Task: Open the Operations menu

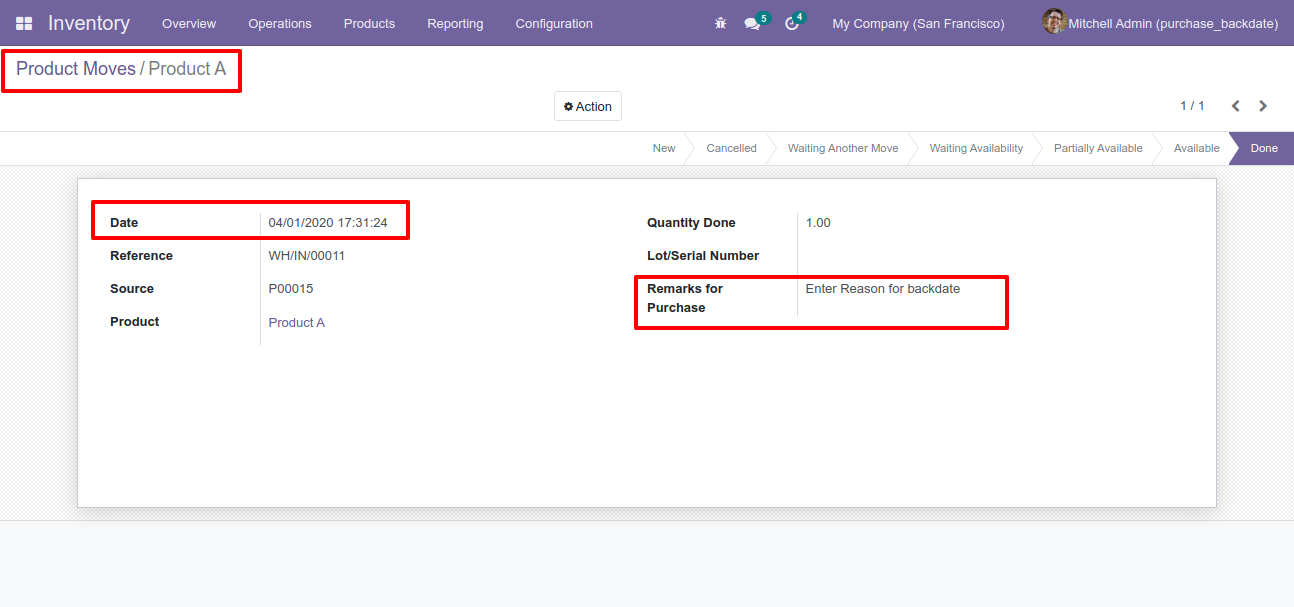Action: [x=280, y=23]
